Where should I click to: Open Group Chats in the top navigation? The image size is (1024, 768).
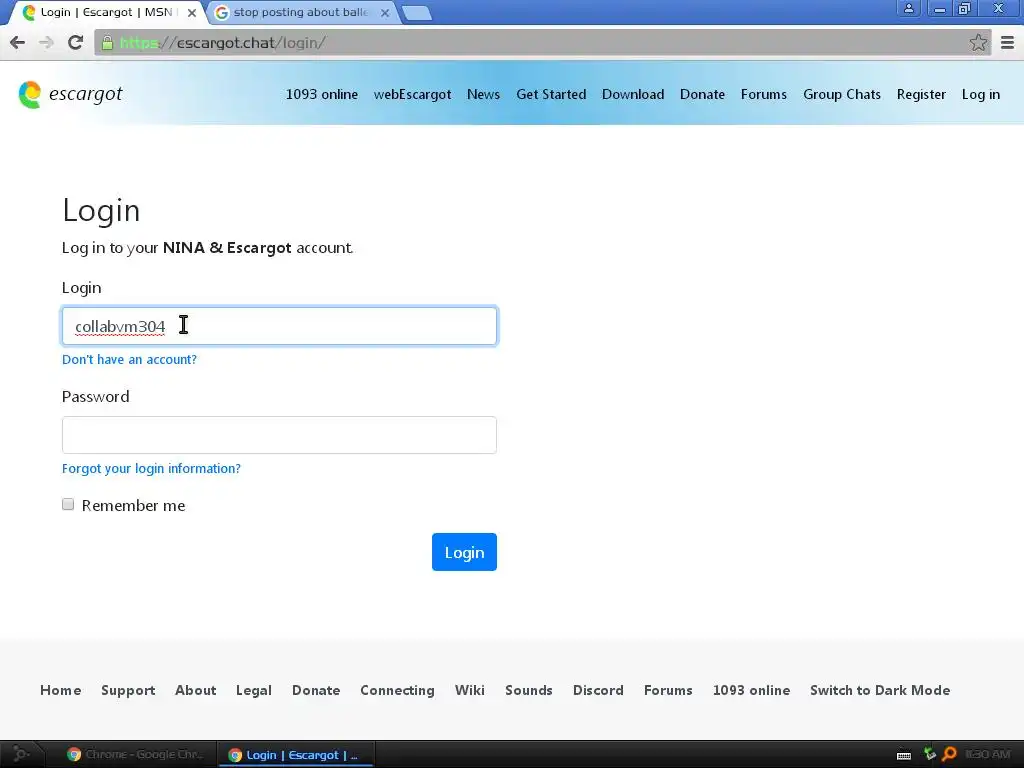(x=842, y=94)
